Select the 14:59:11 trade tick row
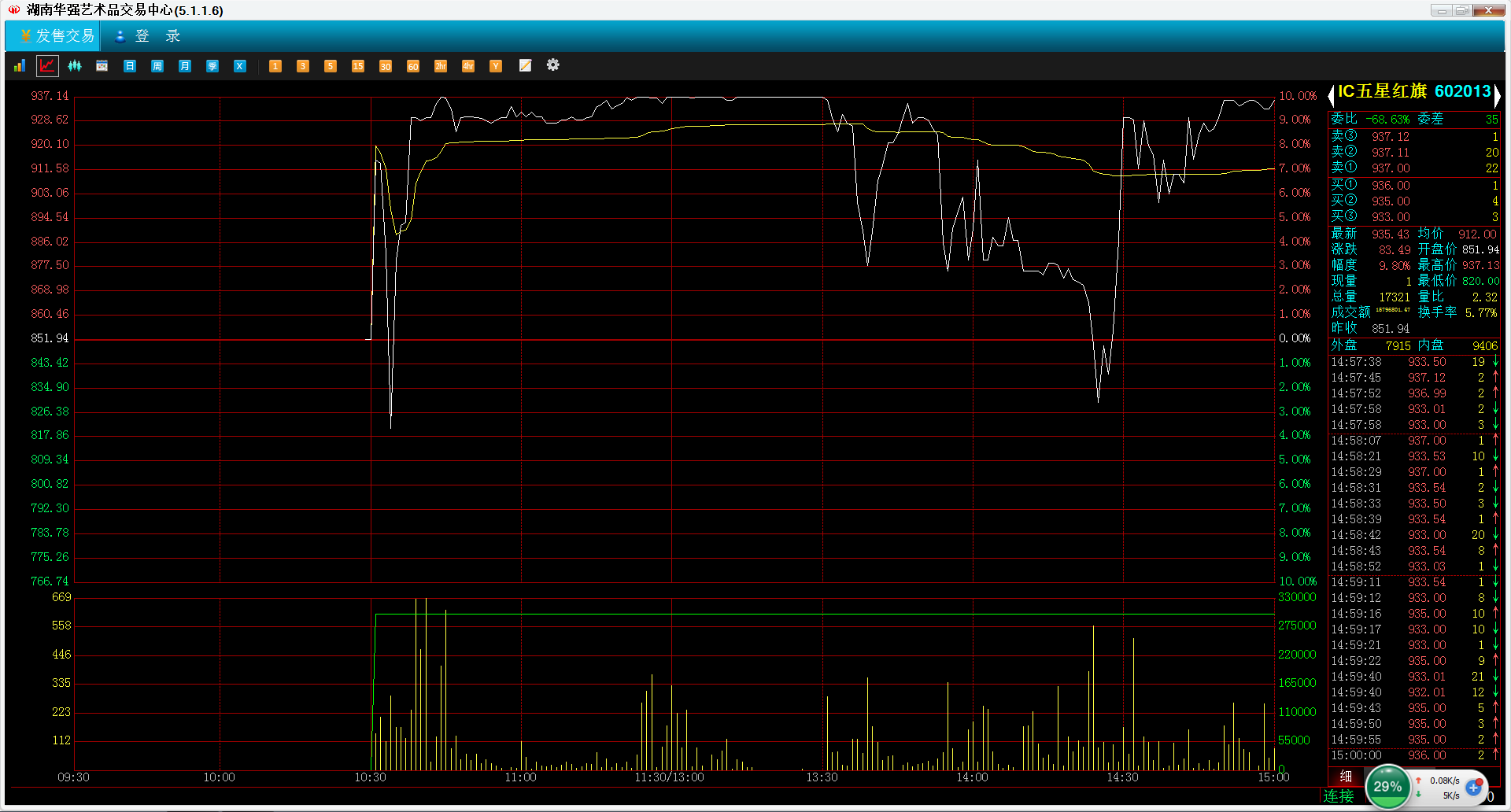This screenshot has height=812, width=1511. coord(1414,582)
